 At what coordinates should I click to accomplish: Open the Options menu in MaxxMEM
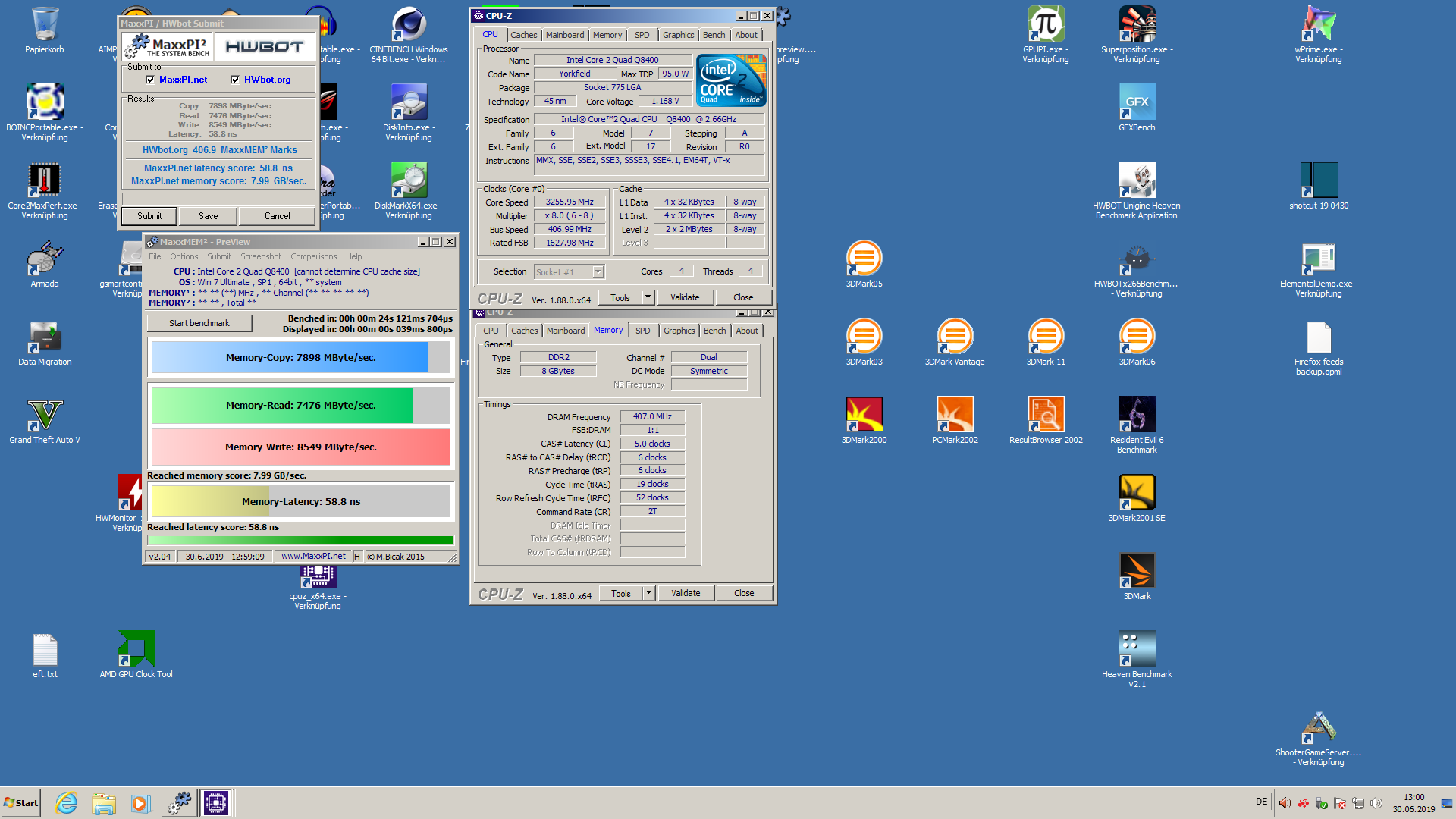tap(184, 256)
